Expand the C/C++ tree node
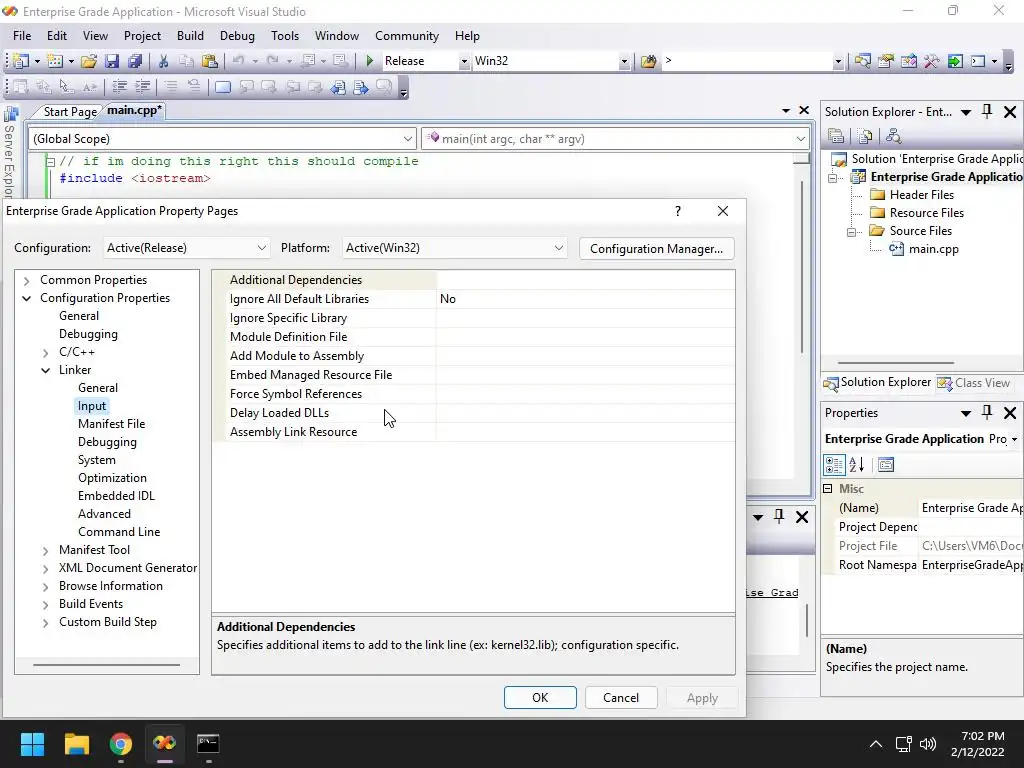 pos(45,353)
